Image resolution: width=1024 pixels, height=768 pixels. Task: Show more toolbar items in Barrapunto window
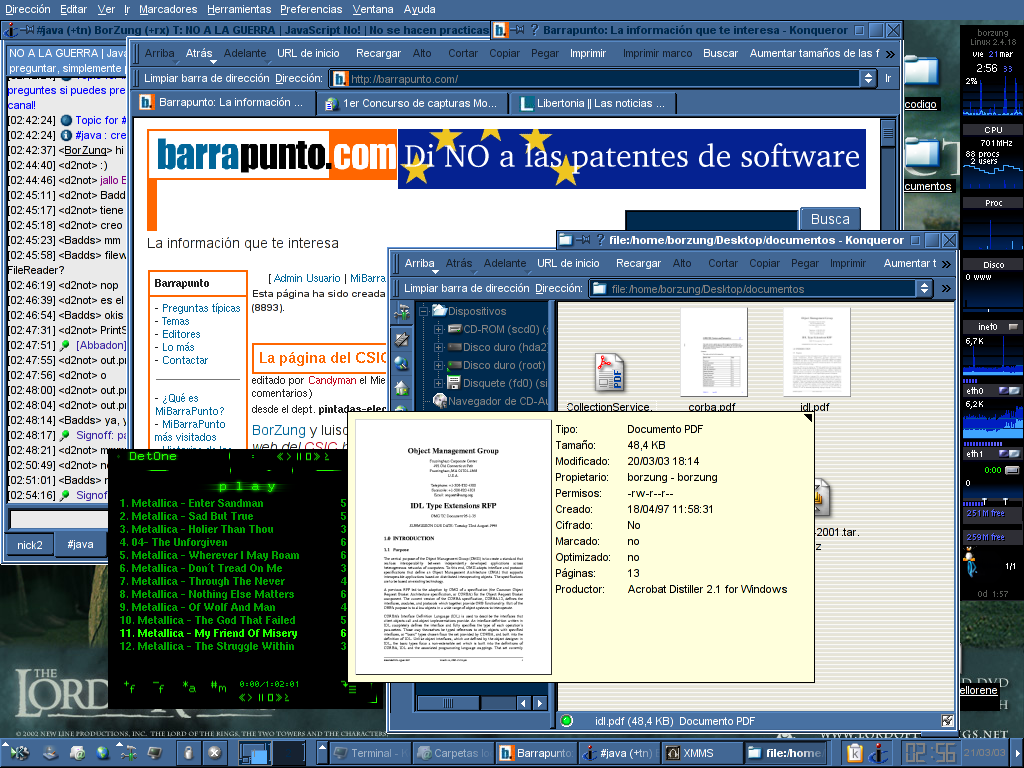(x=890, y=54)
